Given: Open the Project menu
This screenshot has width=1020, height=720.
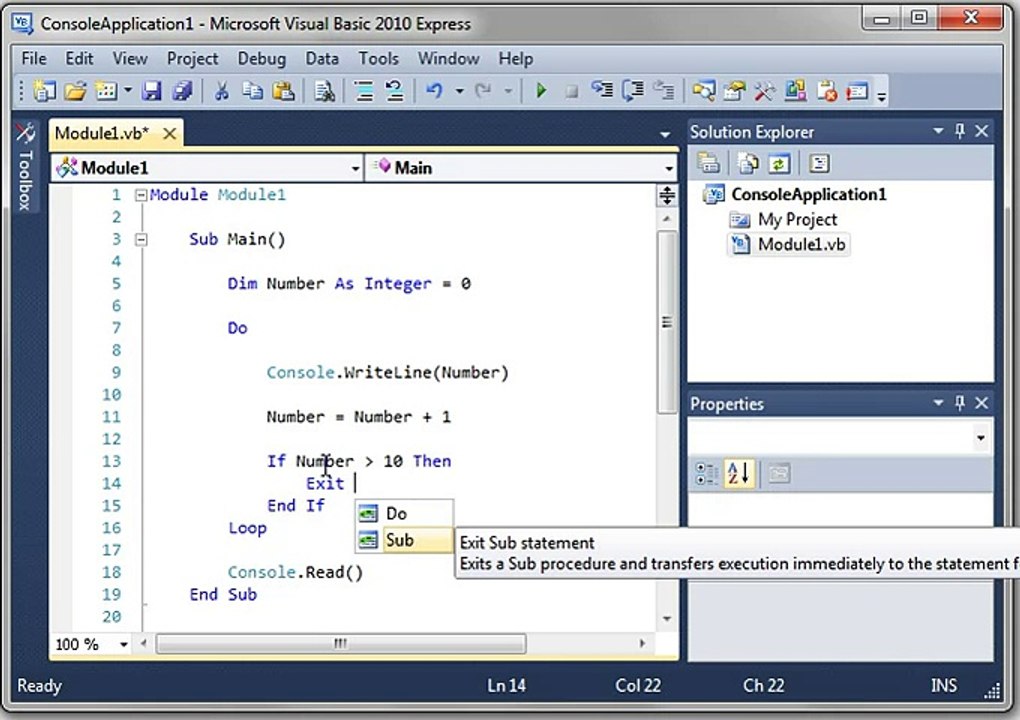Looking at the screenshot, I should point(193,59).
